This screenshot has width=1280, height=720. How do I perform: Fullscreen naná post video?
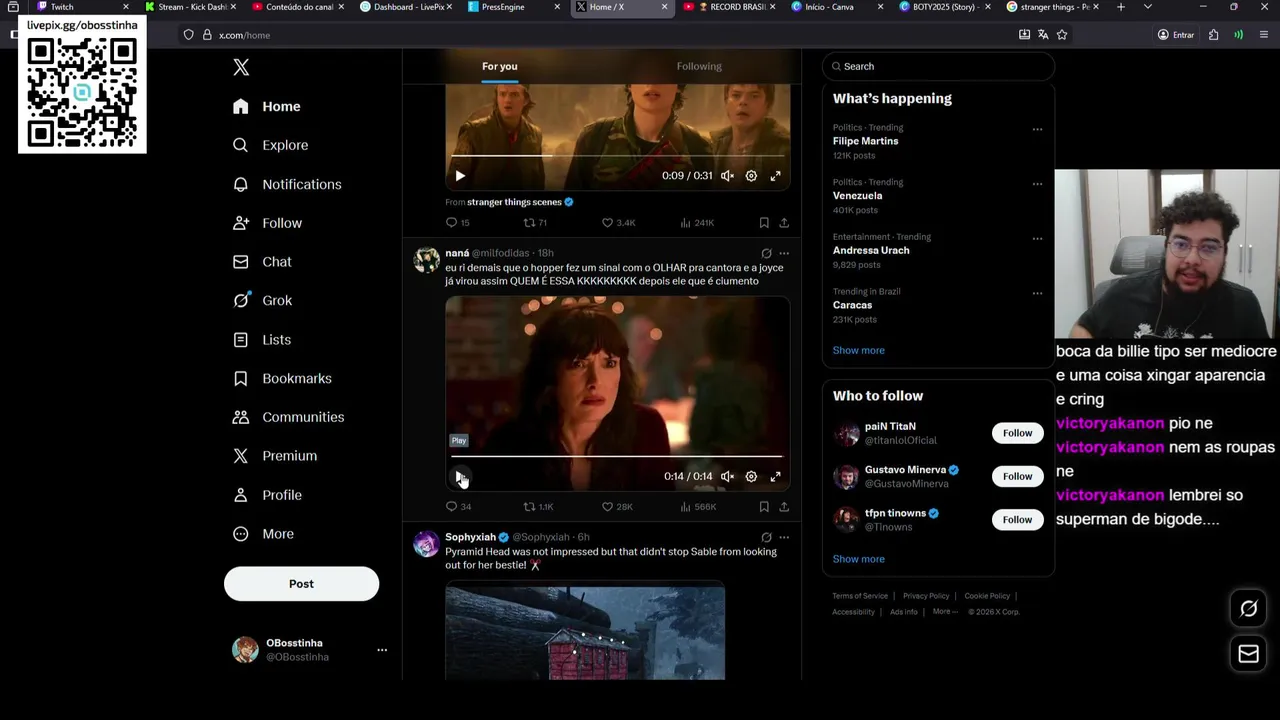[x=775, y=477]
